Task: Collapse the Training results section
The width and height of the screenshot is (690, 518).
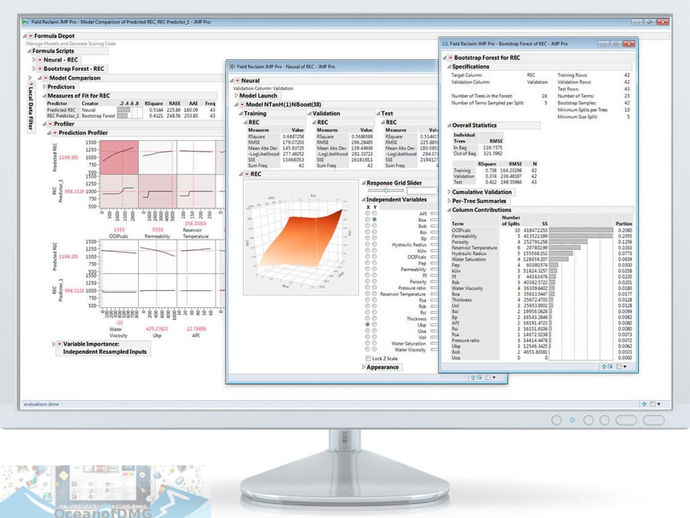Action: click(x=241, y=114)
